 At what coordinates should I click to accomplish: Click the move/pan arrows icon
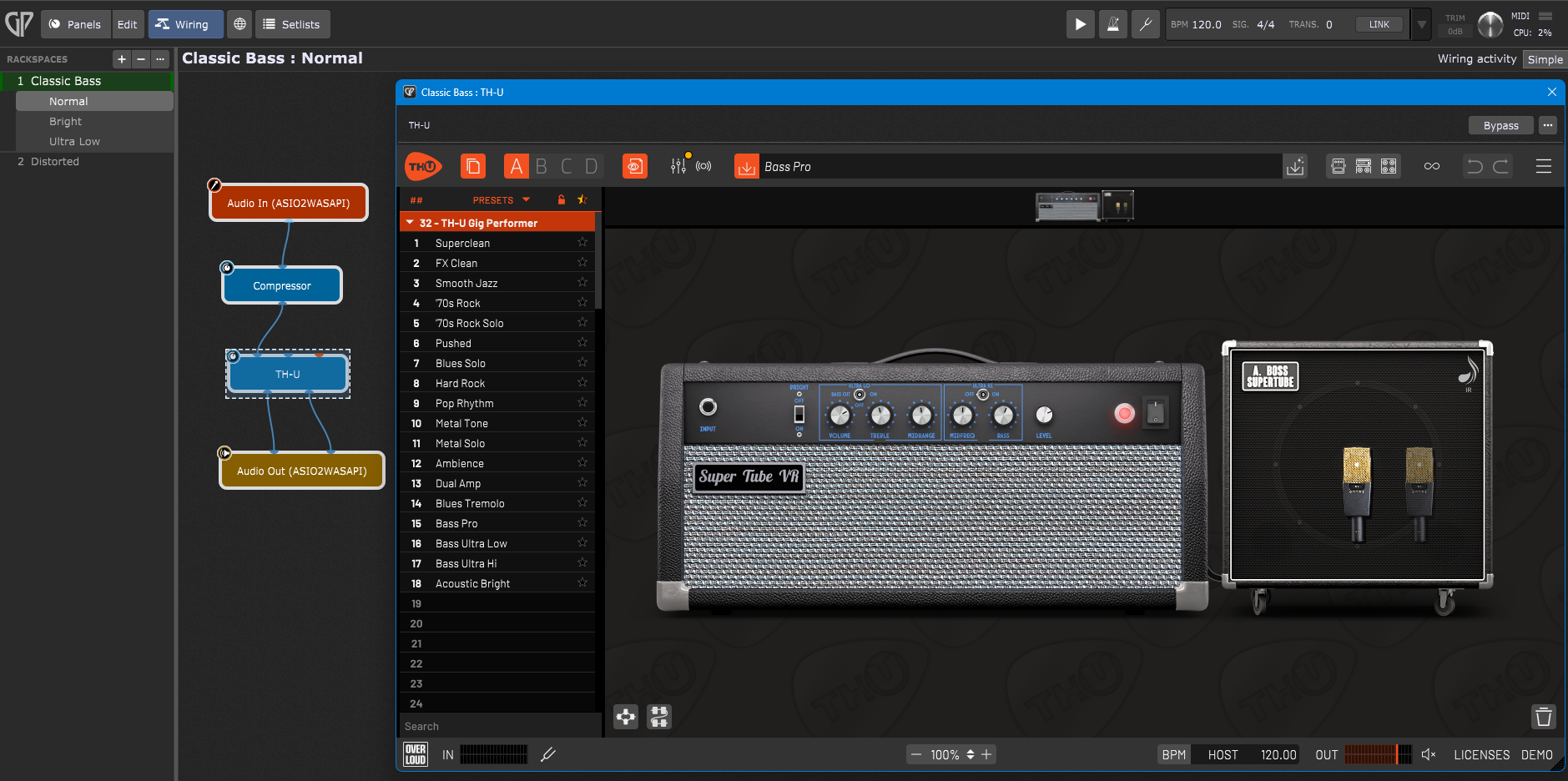coord(626,717)
